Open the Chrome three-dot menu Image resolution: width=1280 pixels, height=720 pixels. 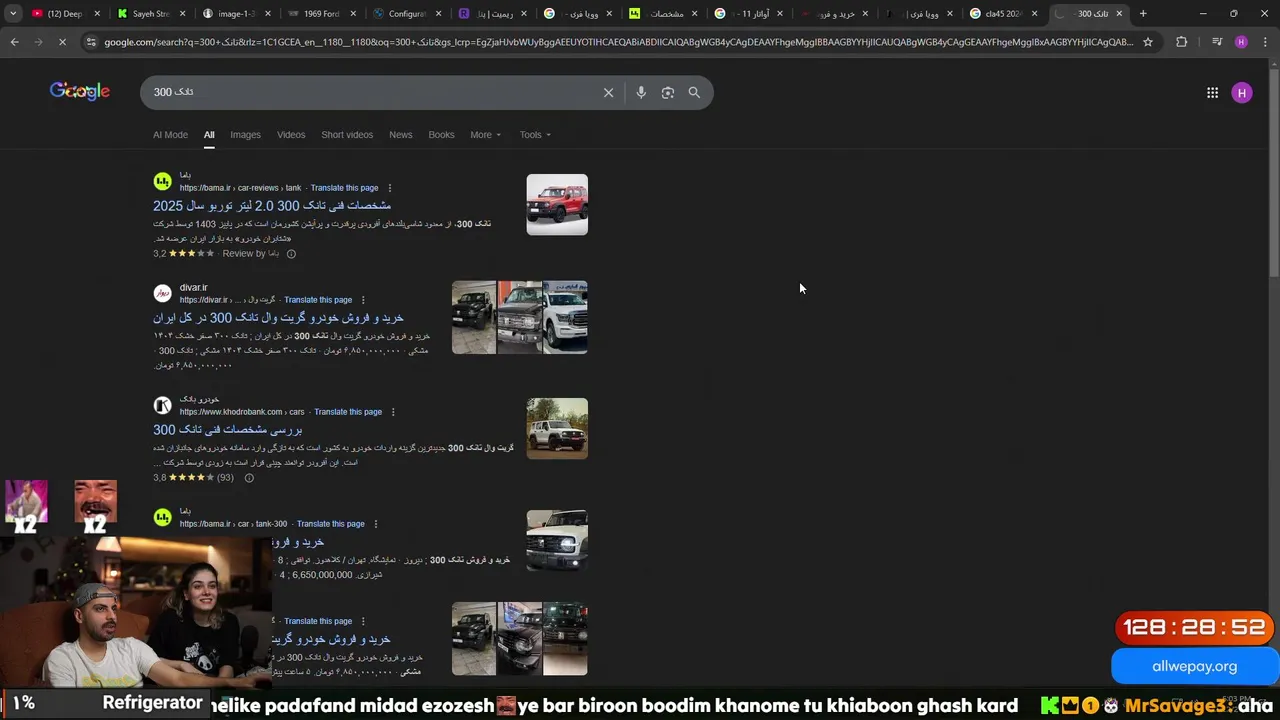(1265, 42)
